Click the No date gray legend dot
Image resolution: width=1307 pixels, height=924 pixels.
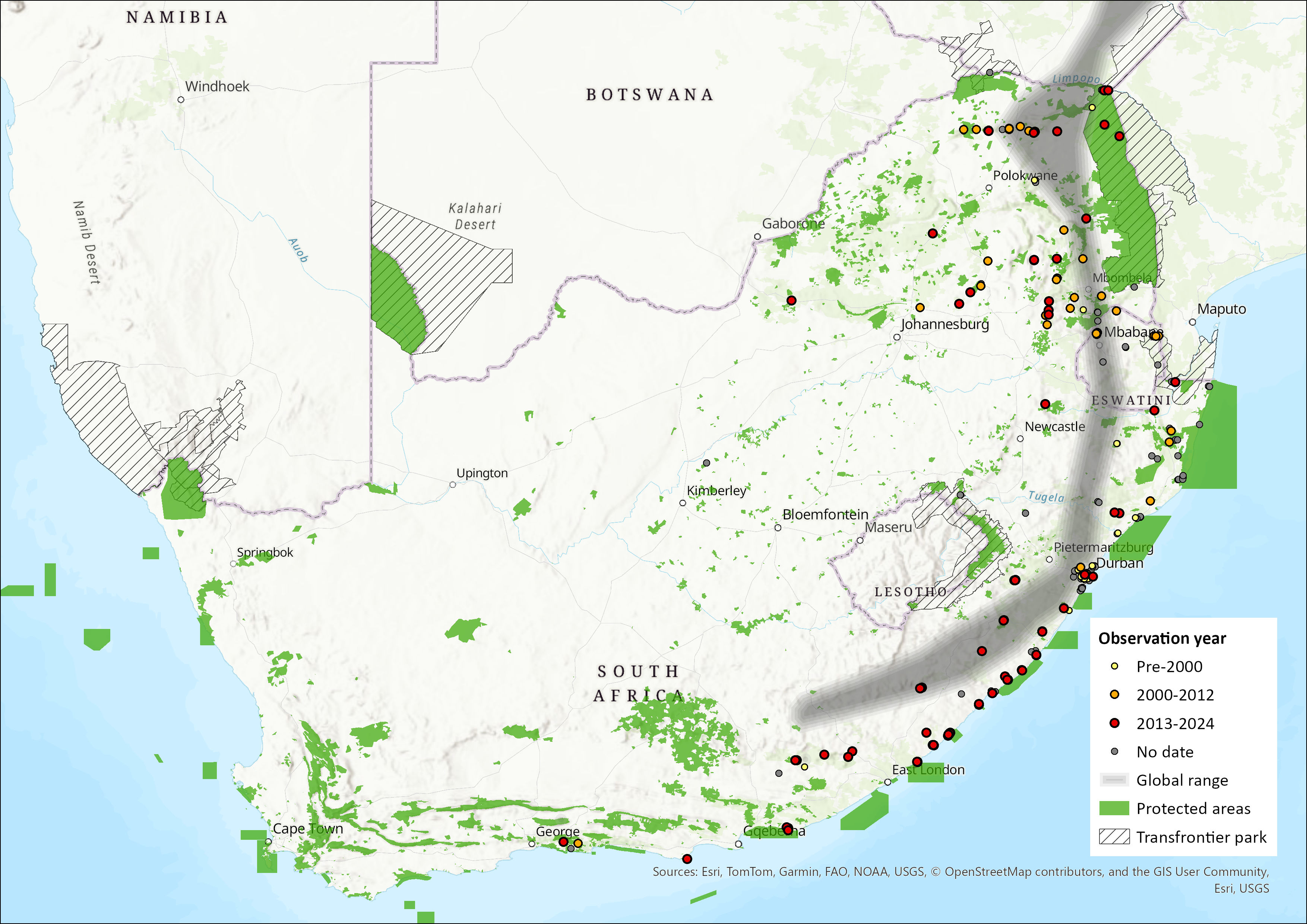coord(1115,751)
